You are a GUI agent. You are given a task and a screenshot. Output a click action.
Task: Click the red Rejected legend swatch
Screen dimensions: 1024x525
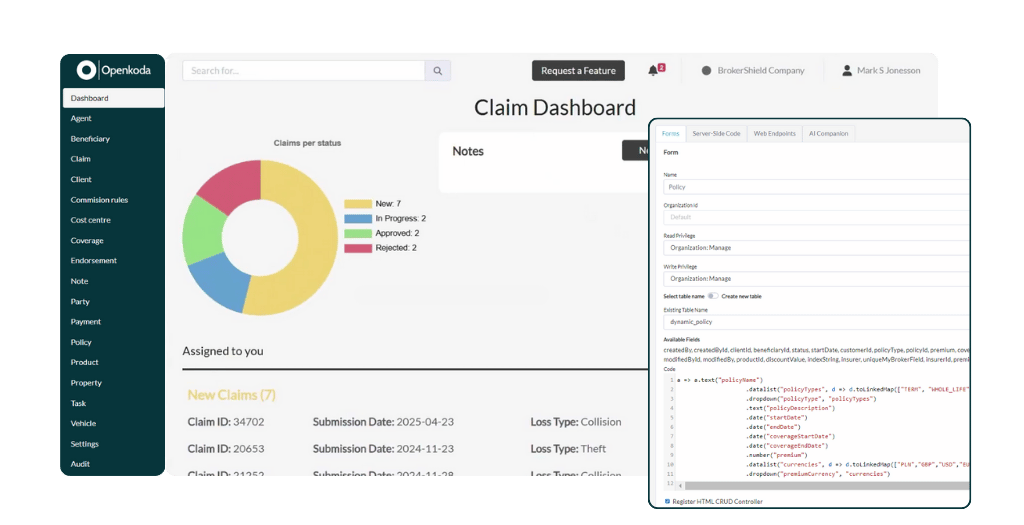(x=358, y=247)
